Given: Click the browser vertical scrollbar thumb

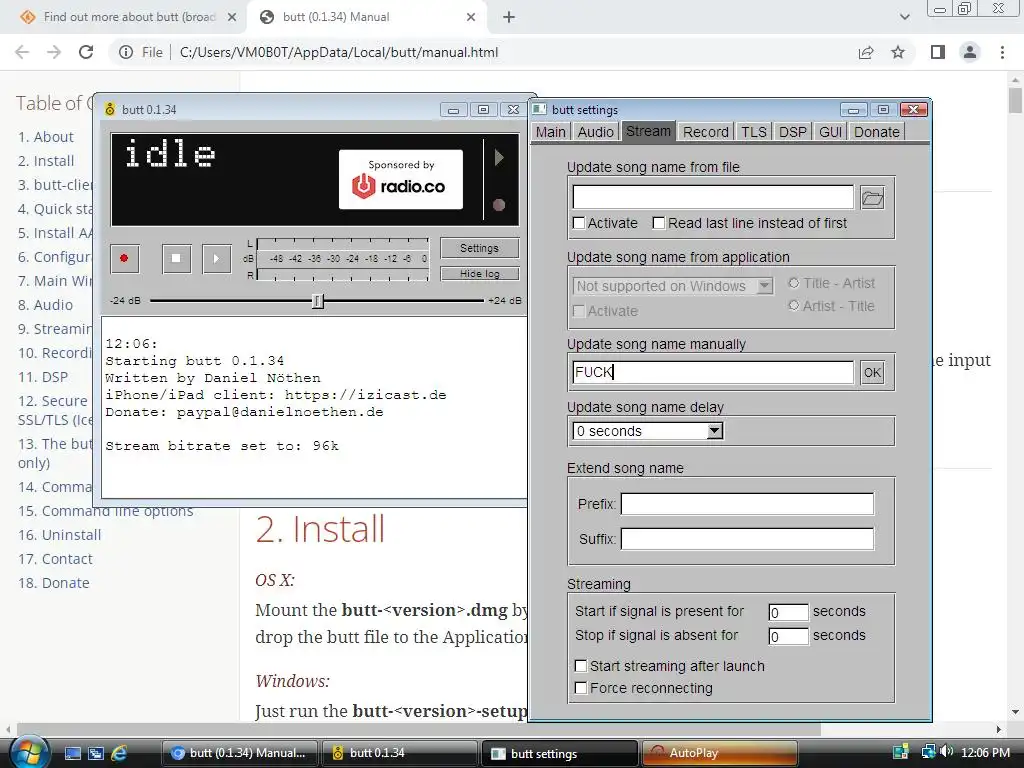Looking at the screenshot, I should click(x=1015, y=101).
